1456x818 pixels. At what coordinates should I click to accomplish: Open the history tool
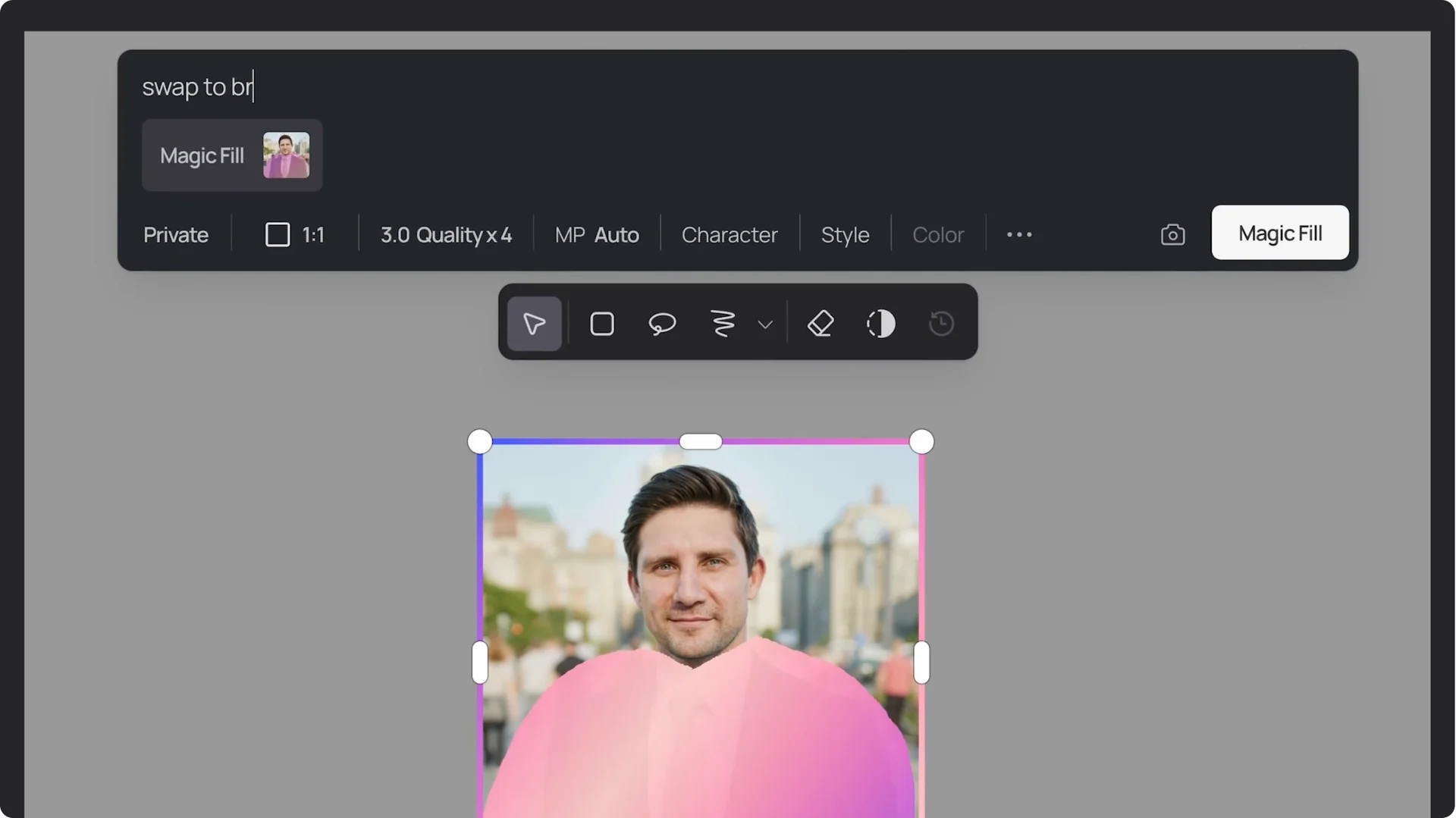point(940,324)
